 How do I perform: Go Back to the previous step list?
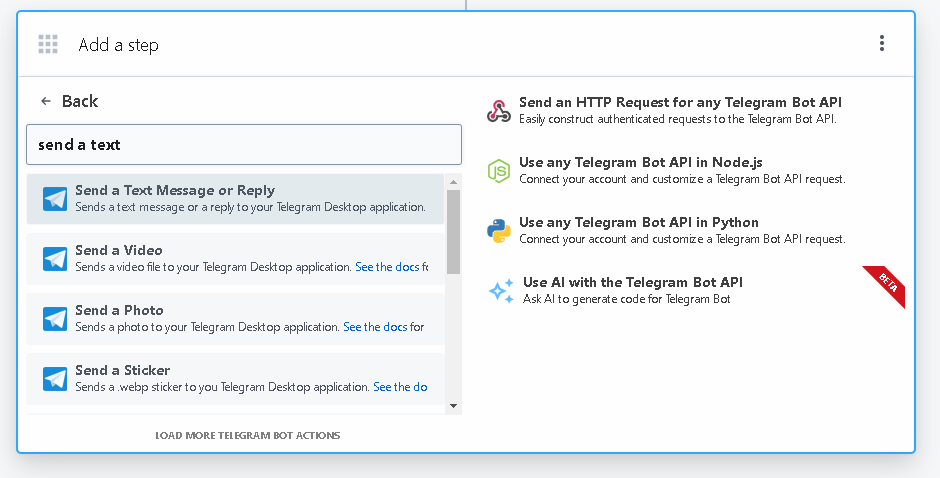tap(69, 101)
